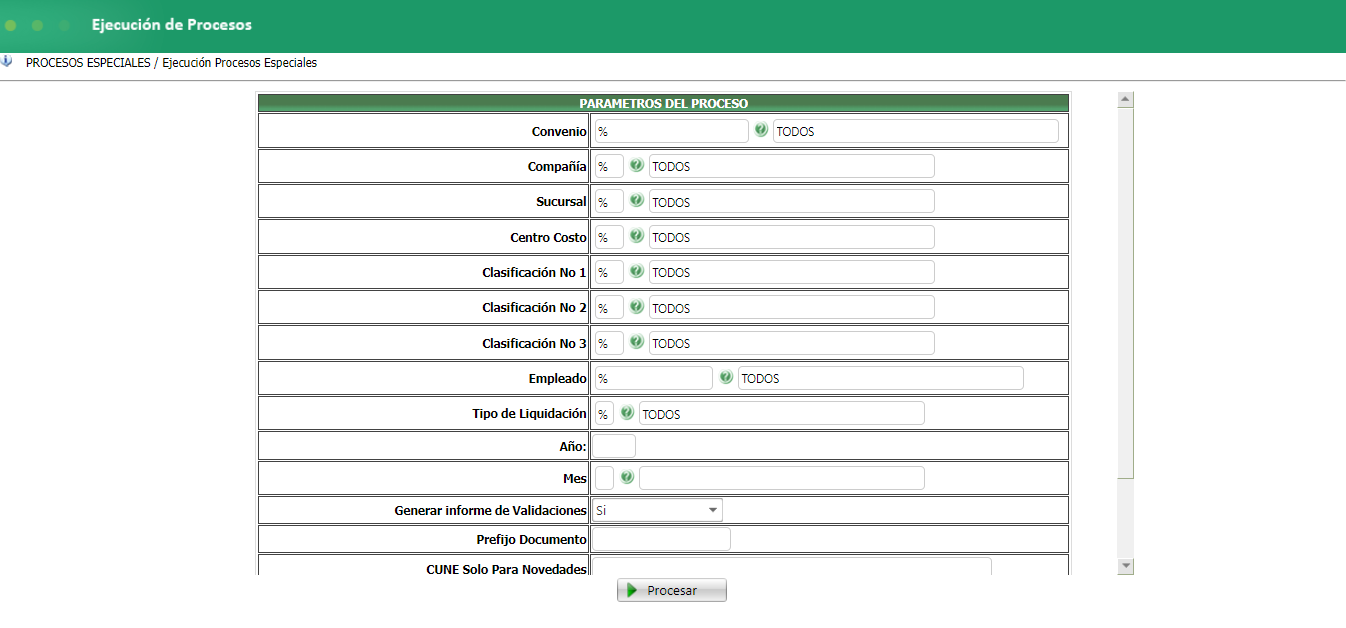Focus the Sucursal code field
The image size is (1346, 628).
[609, 201]
